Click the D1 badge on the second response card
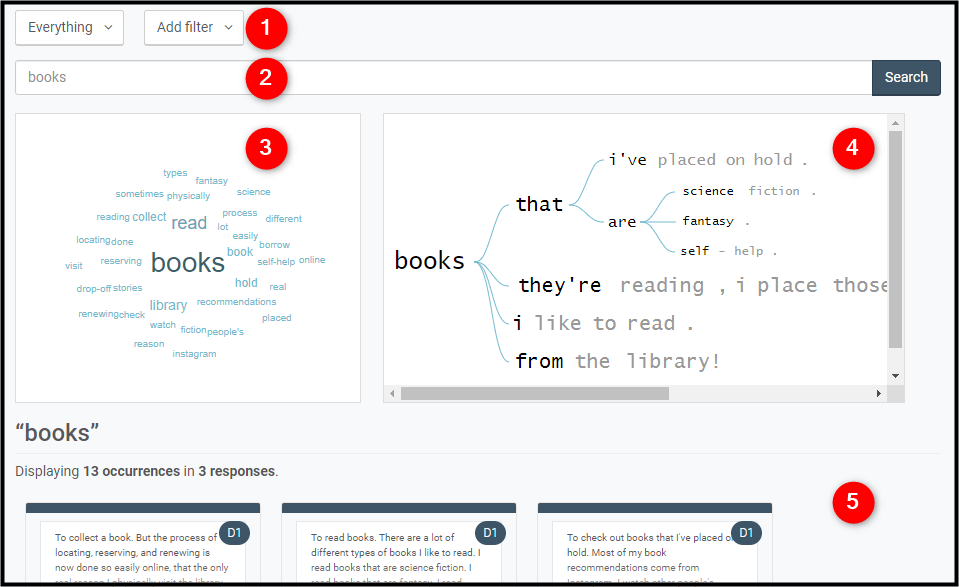This screenshot has width=959, height=587. pyautogui.click(x=489, y=533)
